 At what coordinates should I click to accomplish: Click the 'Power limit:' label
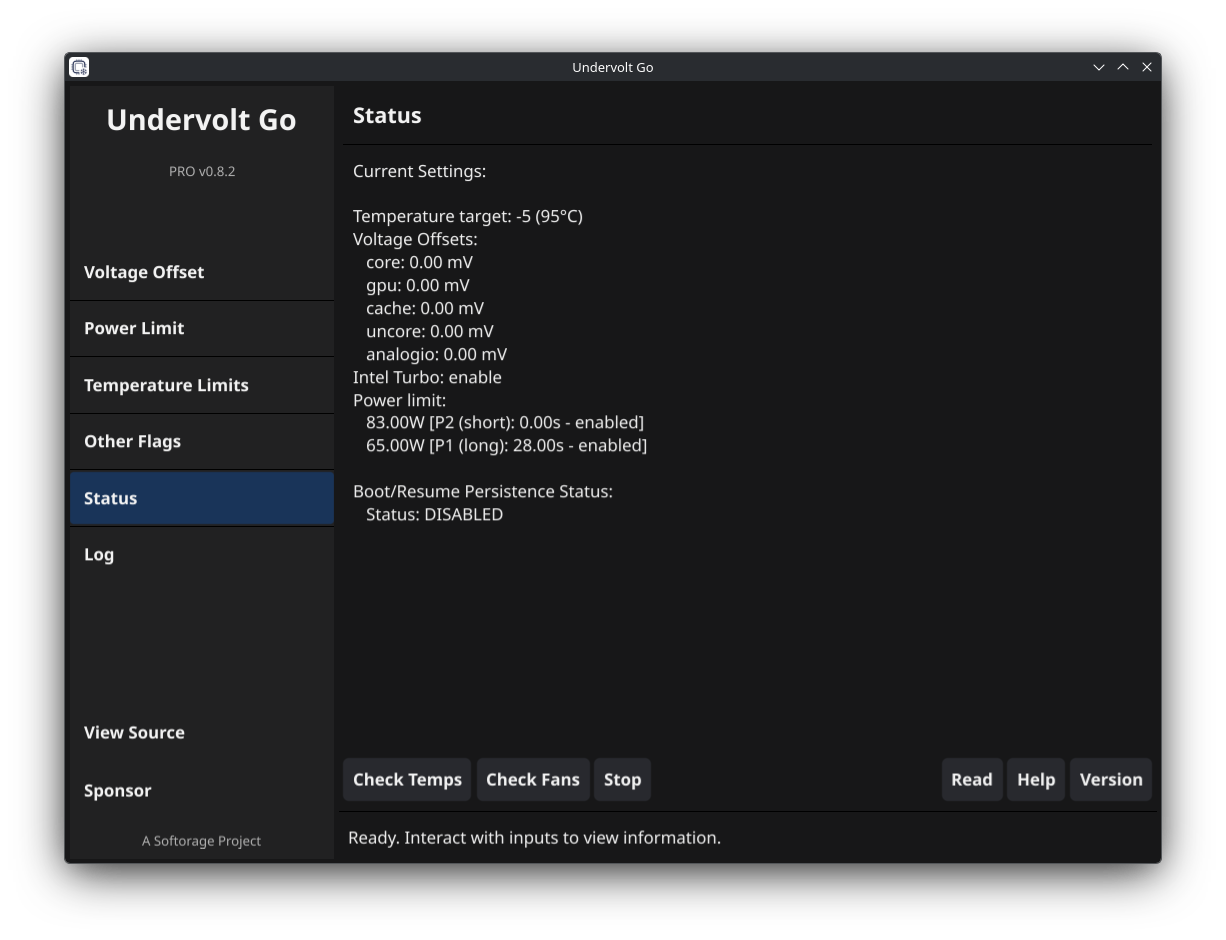[399, 400]
